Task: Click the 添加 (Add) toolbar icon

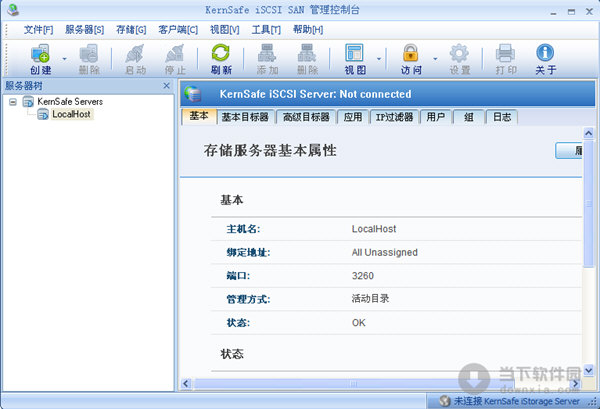Action: pos(267,59)
